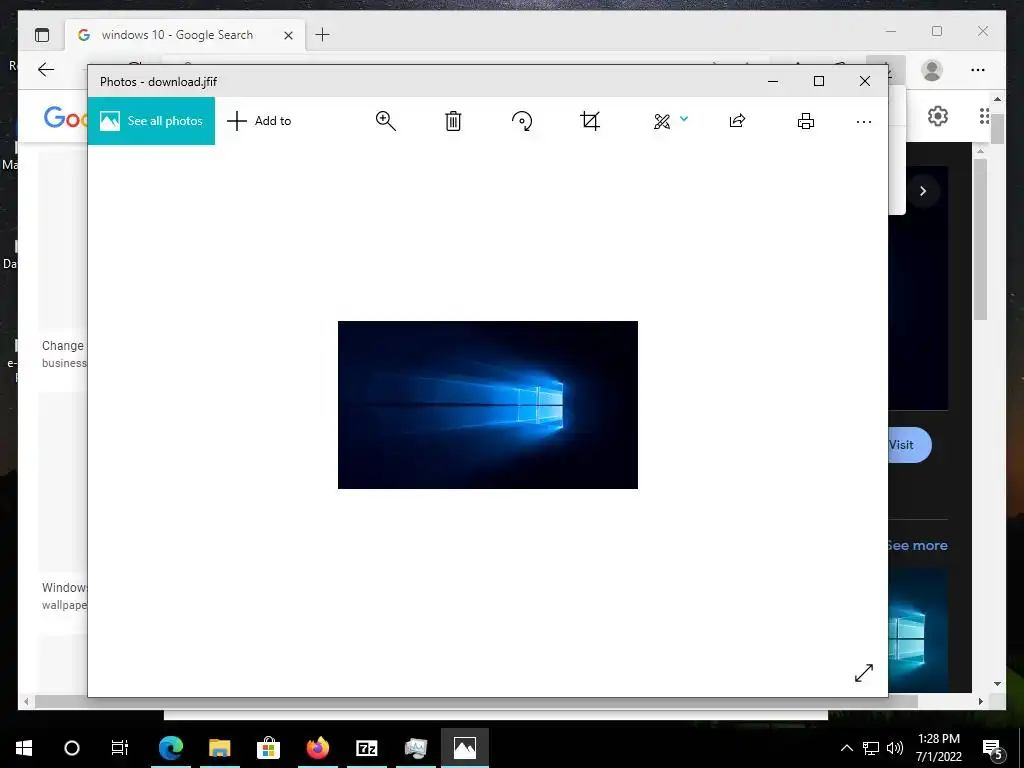
Task: Open the Windows Start menu
Action: coord(24,748)
